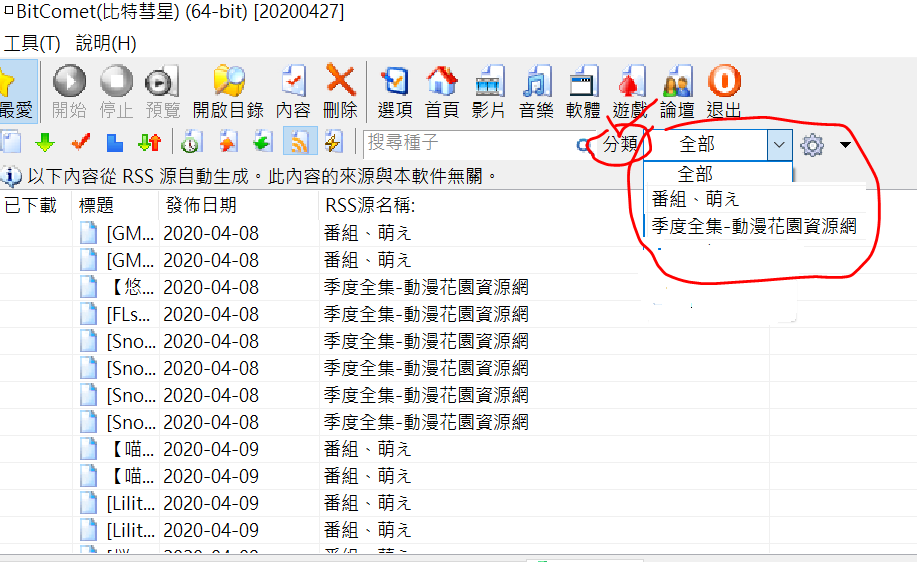This screenshot has width=917, height=588.
Task: Click the orange-arrow document icon
Action: [228, 142]
